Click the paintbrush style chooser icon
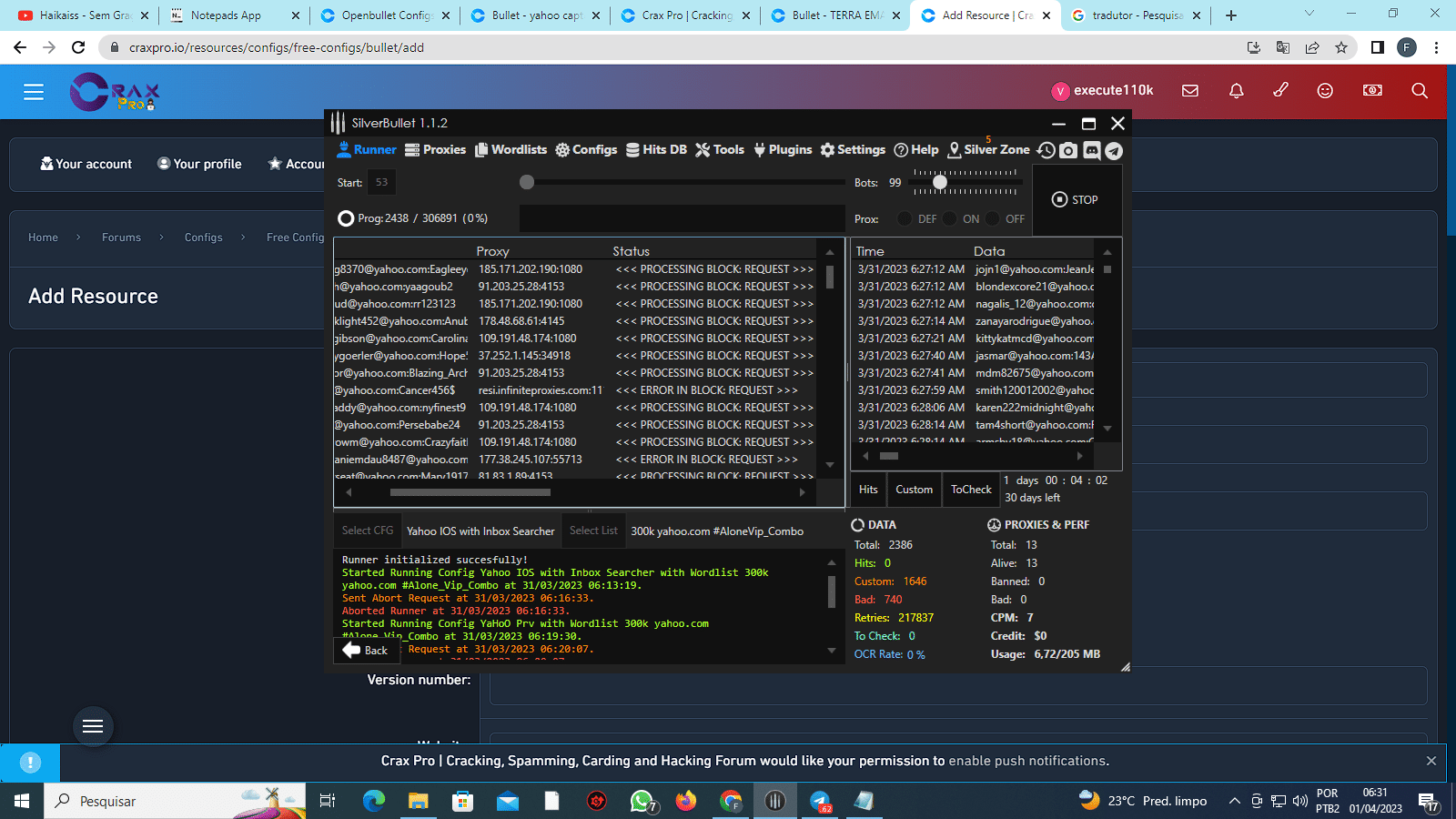The width and height of the screenshot is (1456, 819). click(1280, 90)
